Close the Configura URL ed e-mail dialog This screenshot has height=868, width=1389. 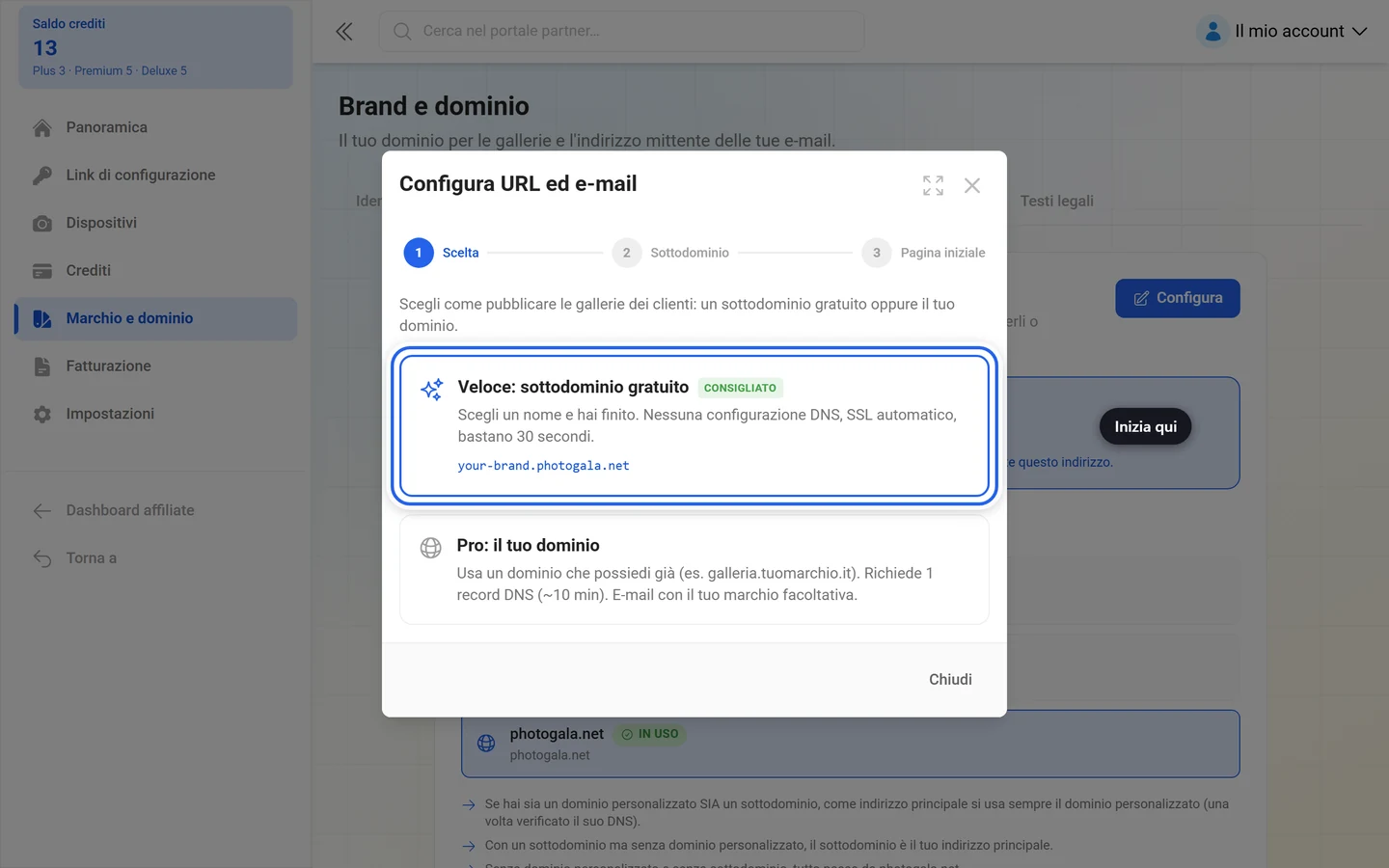pyautogui.click(x=972, y=185)
